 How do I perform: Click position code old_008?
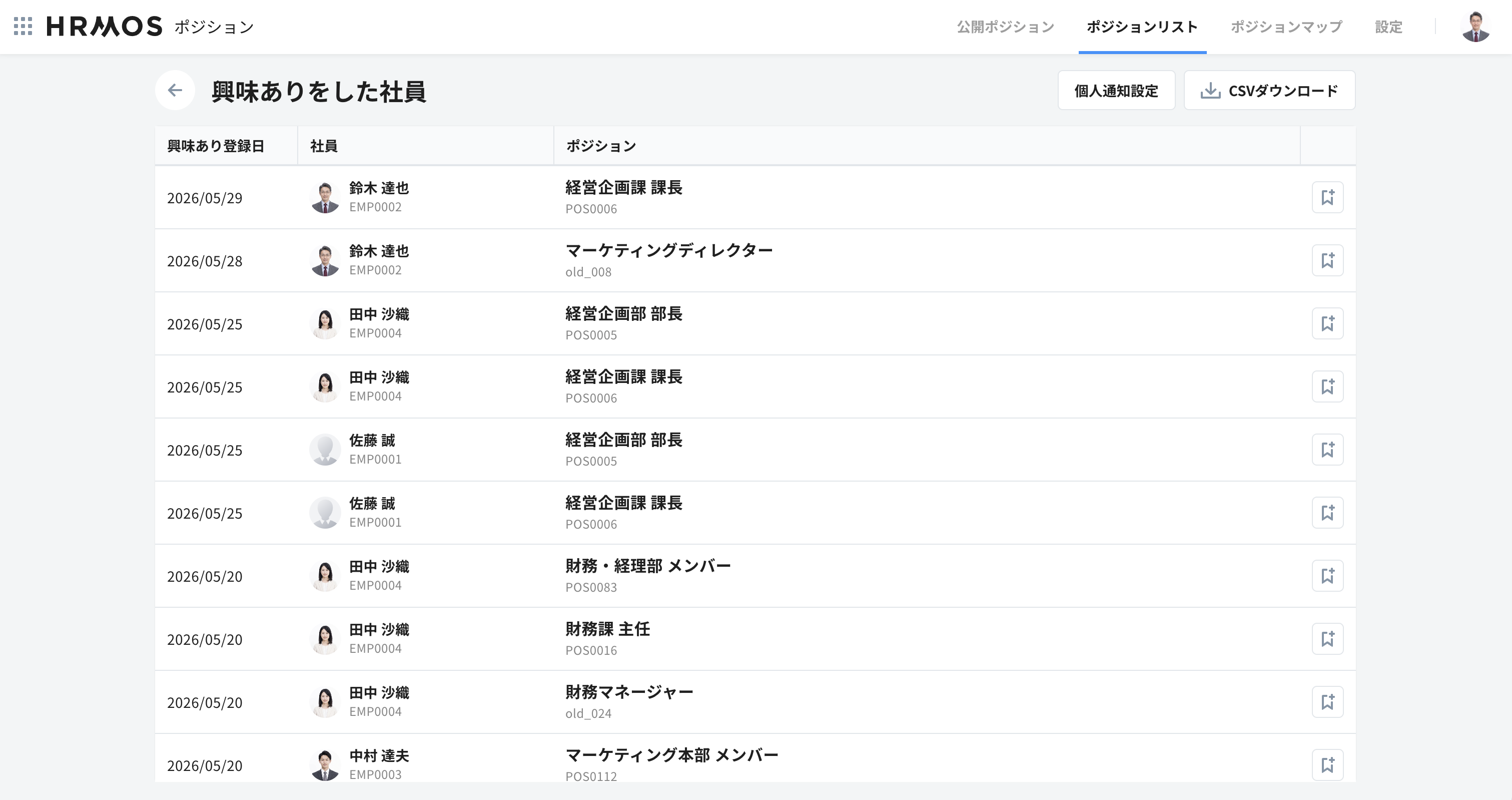pos(588,272)
